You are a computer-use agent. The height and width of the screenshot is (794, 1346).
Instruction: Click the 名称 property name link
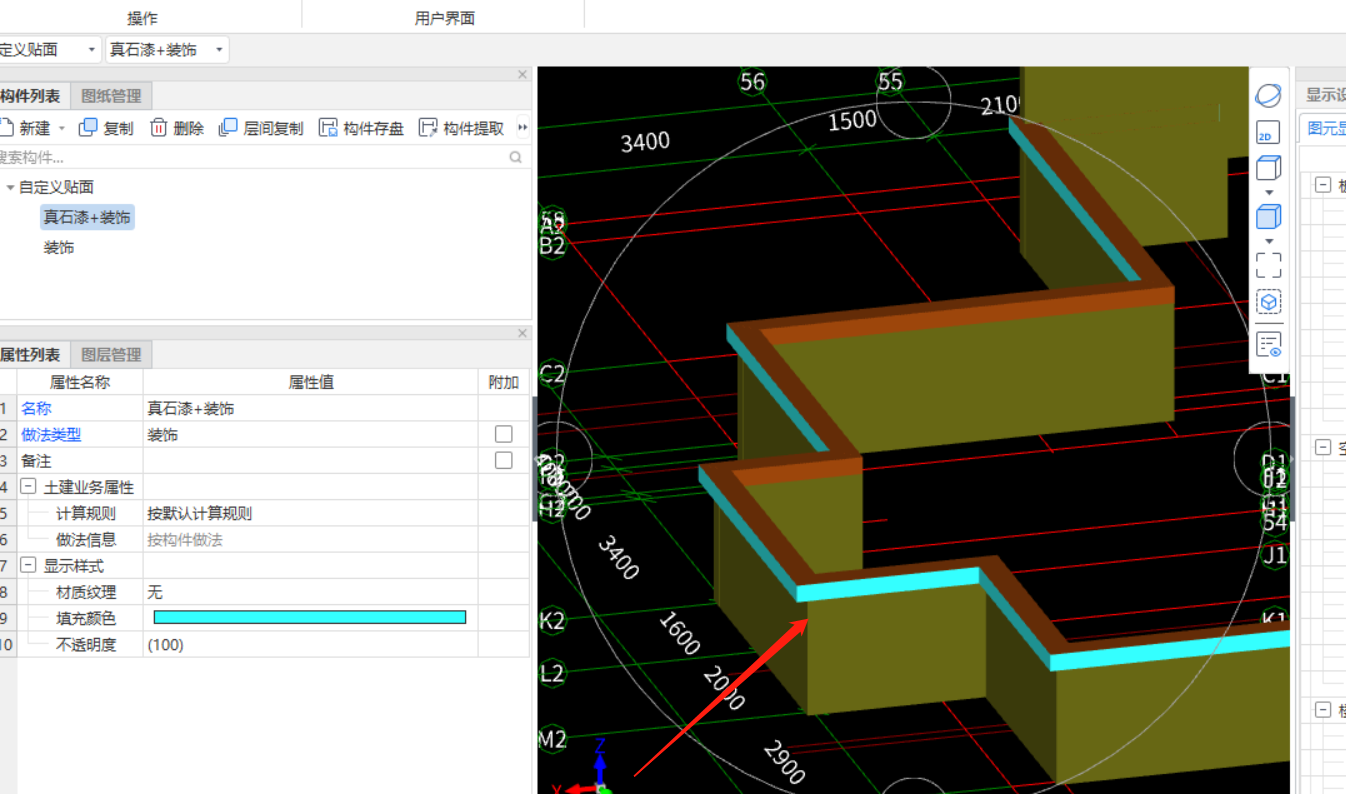pos(36,408)
